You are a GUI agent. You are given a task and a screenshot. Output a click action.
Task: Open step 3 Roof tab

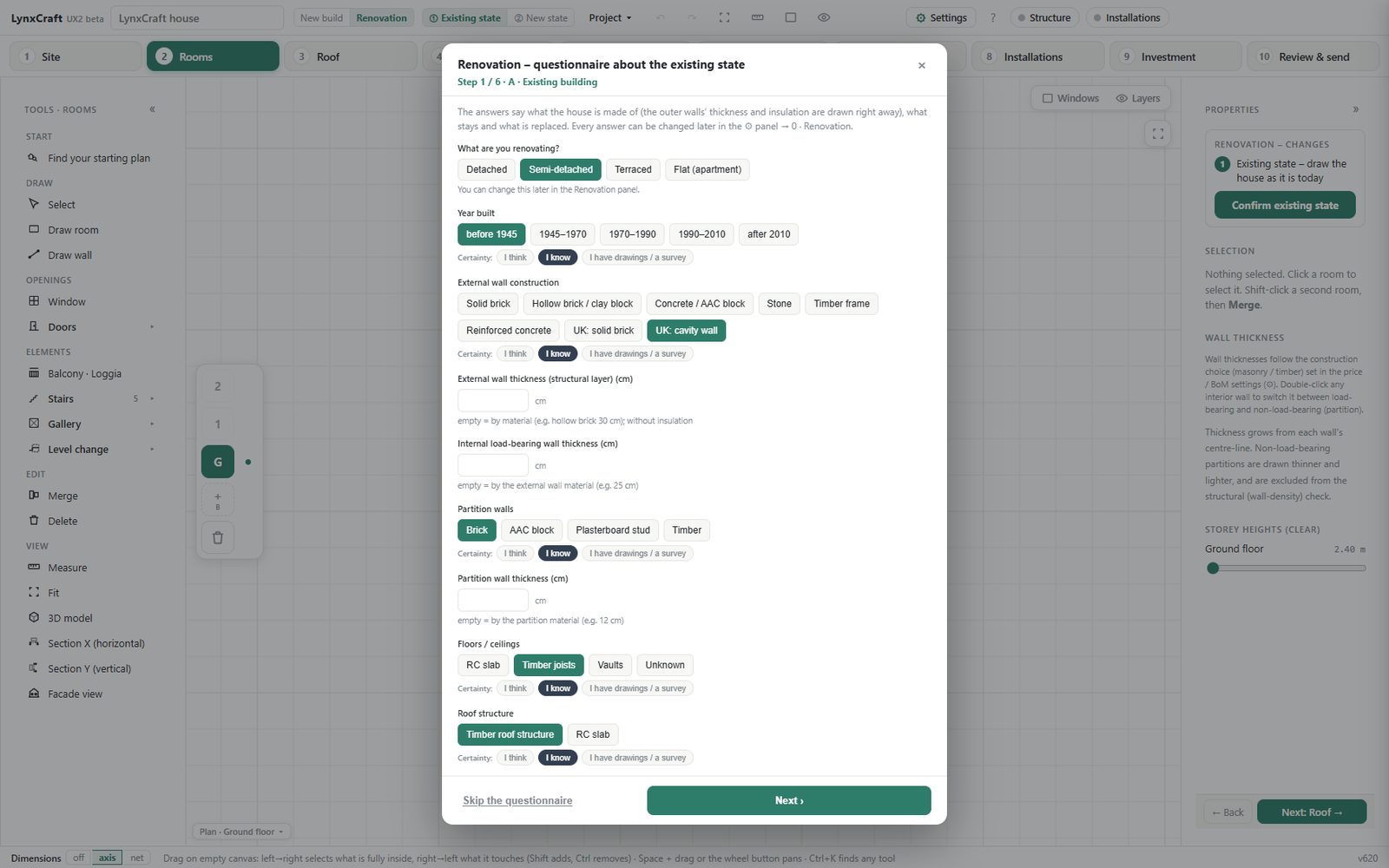click(x=351, y=56)
